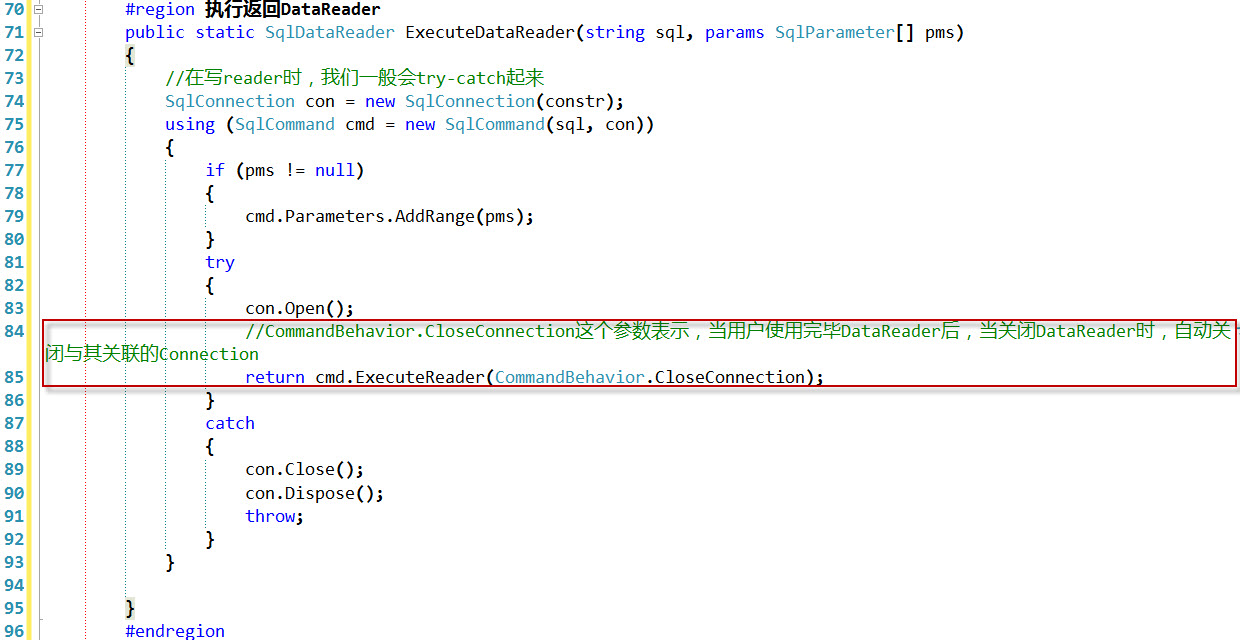
Task: Click the "con.Dispose();" statement
Action: point(315,493)
